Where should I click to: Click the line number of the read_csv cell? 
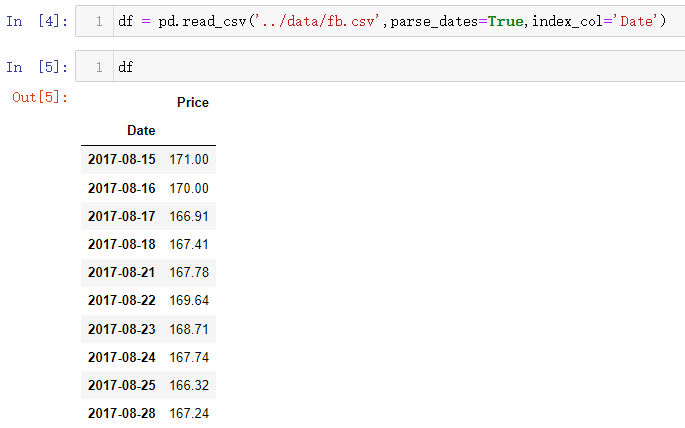pos(99,21)
